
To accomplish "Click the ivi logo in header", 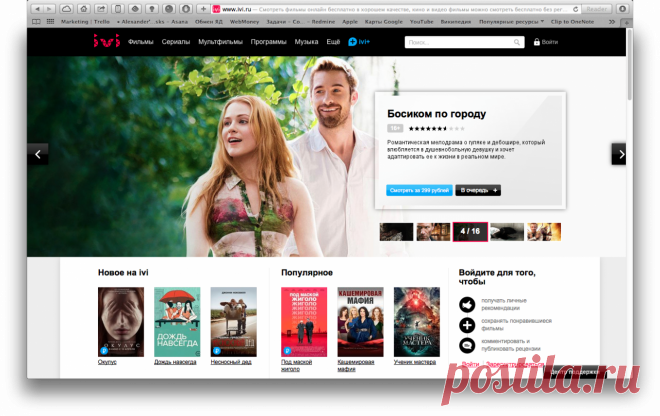I will [x=106, y=42].
